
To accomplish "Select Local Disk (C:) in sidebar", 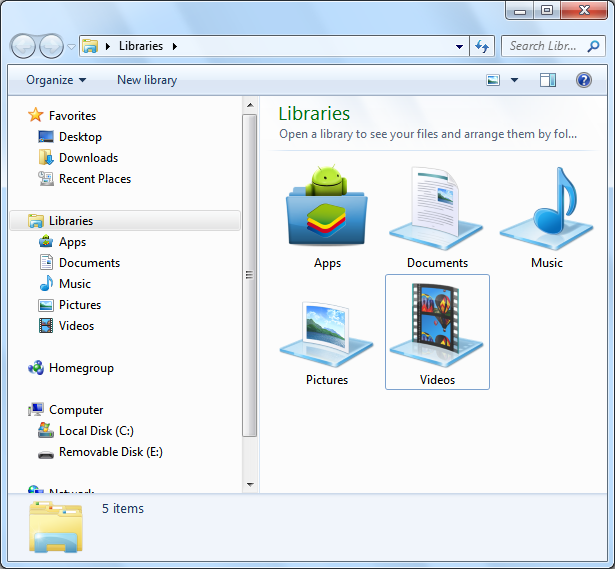I will [96, 431].
